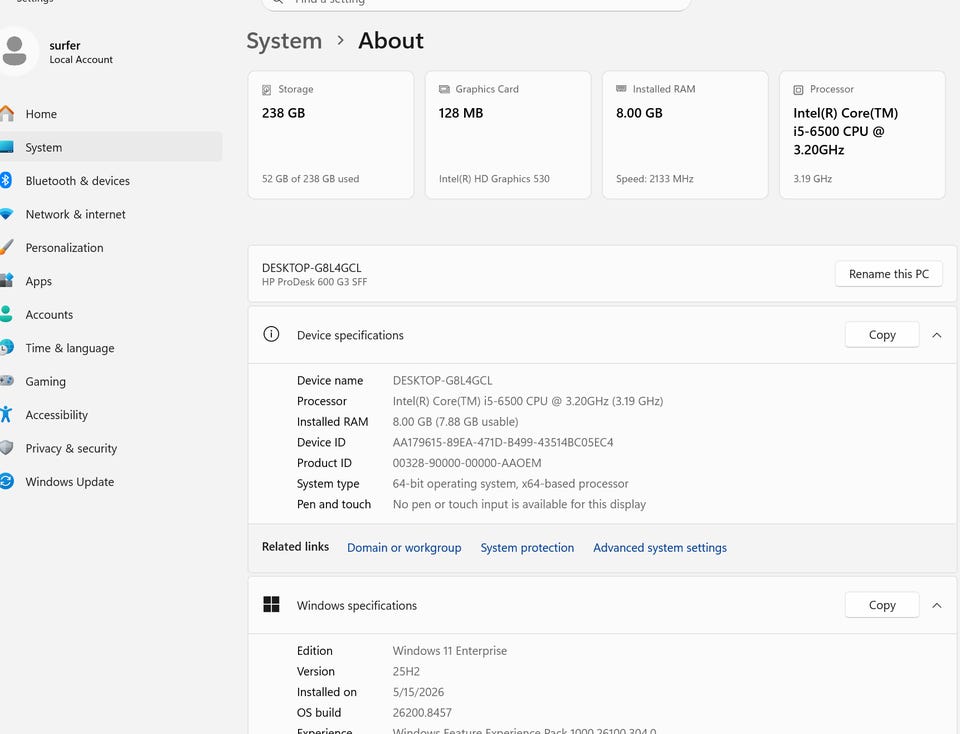
Task: Click the Privacy & security shield icon
Action: 6,448
